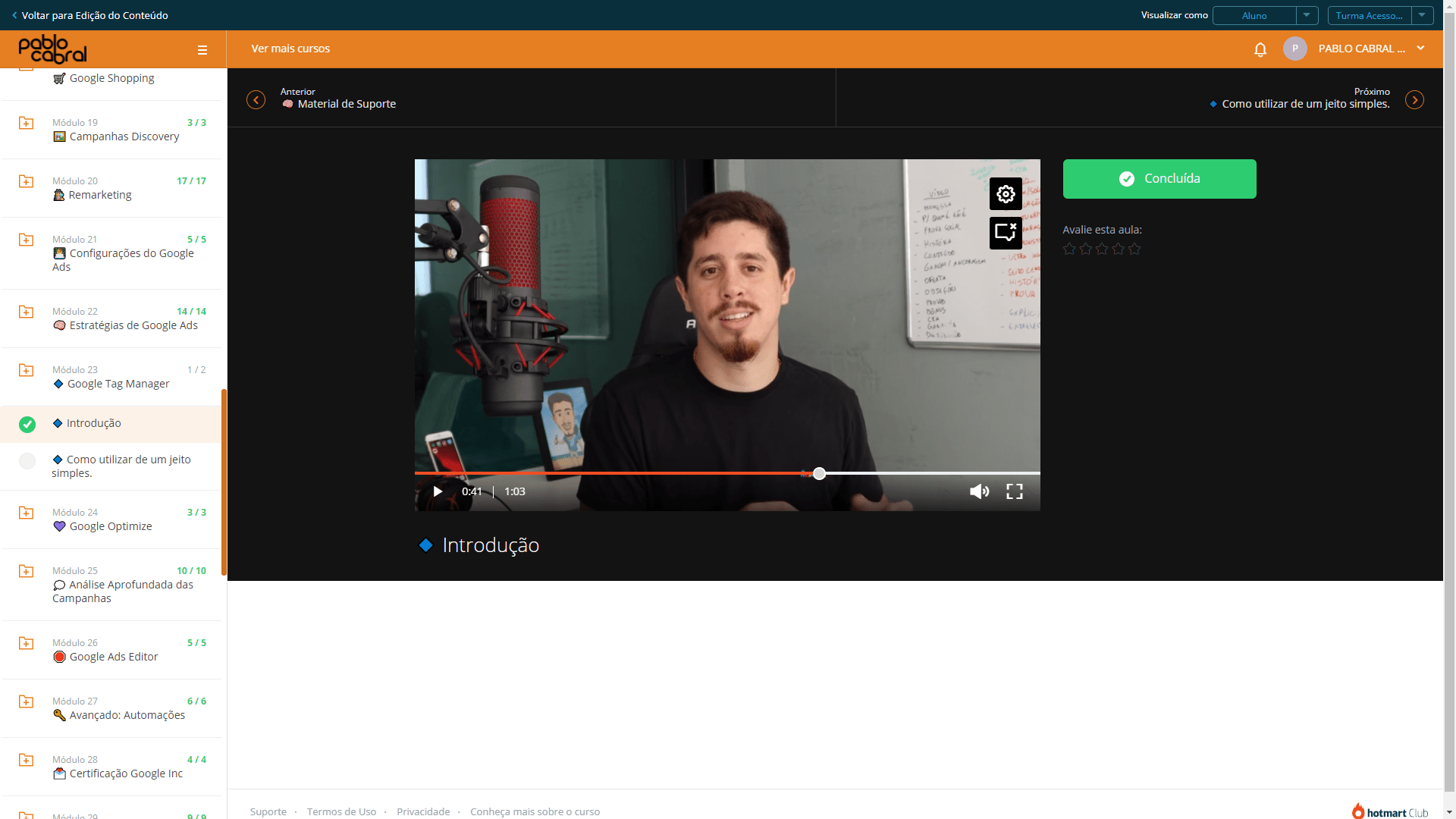Click the hamburger menu icon in sidebar

(202, 50)
